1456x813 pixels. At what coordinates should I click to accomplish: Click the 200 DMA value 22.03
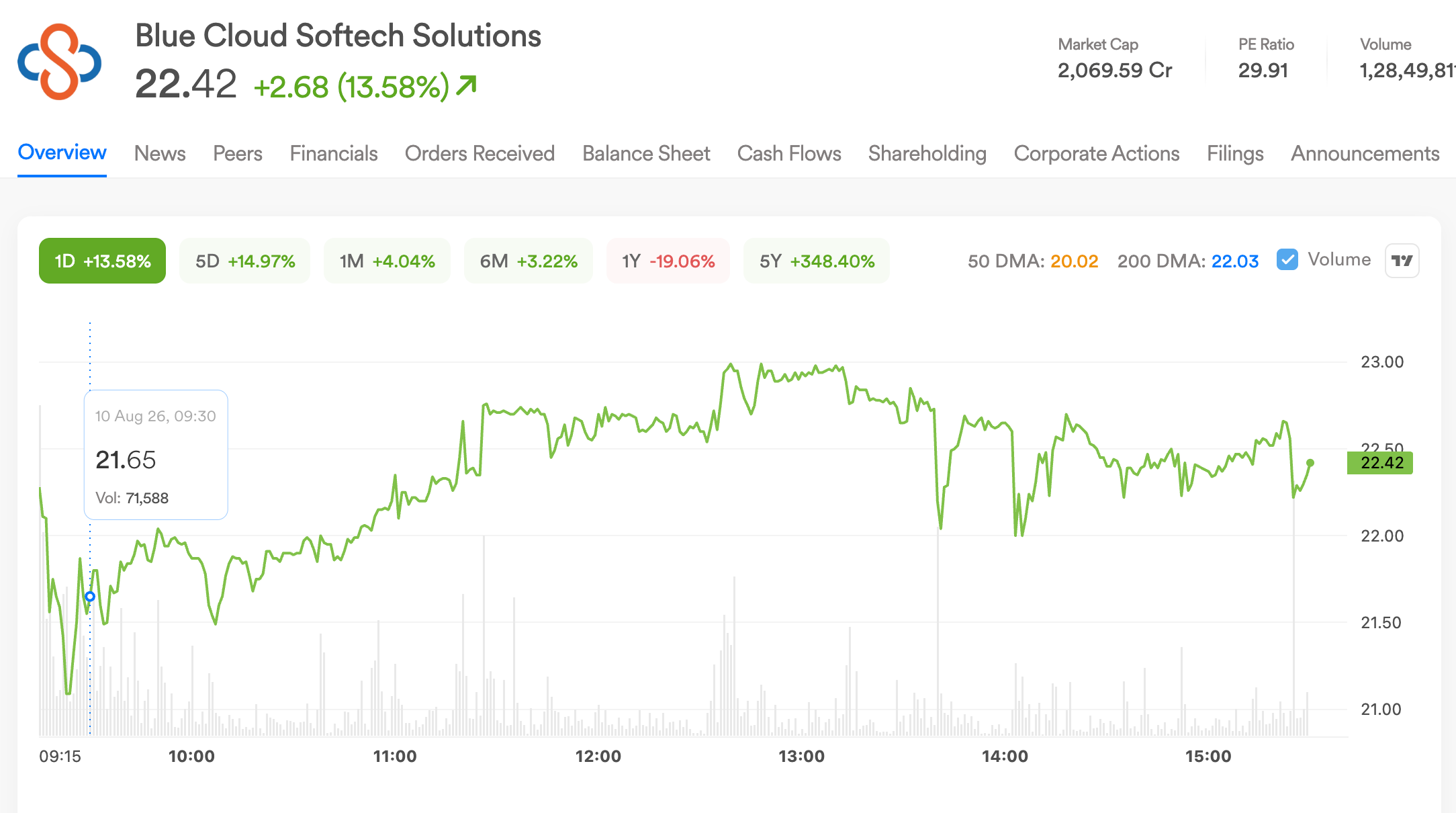point(1235,261)
